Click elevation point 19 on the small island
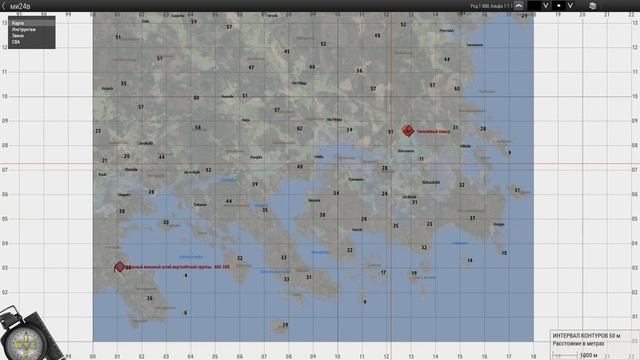Screen dimensions: 640x360 (414, 273)
